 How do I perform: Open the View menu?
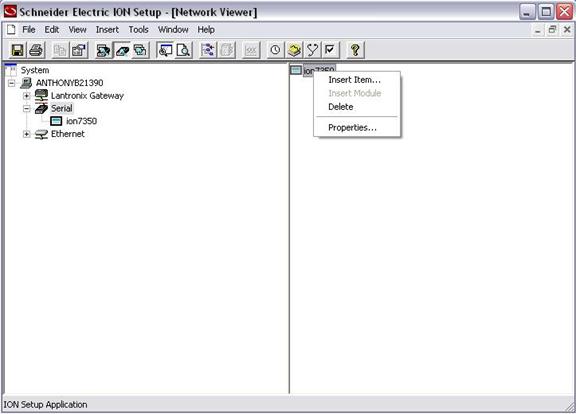click(78, 30)
